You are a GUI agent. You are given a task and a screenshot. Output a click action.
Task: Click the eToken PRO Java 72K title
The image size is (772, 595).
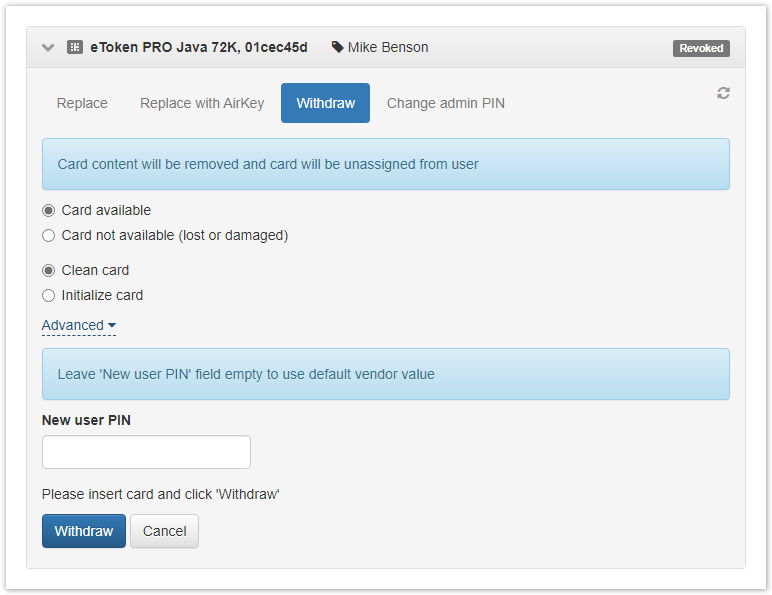tap(199, 47)
